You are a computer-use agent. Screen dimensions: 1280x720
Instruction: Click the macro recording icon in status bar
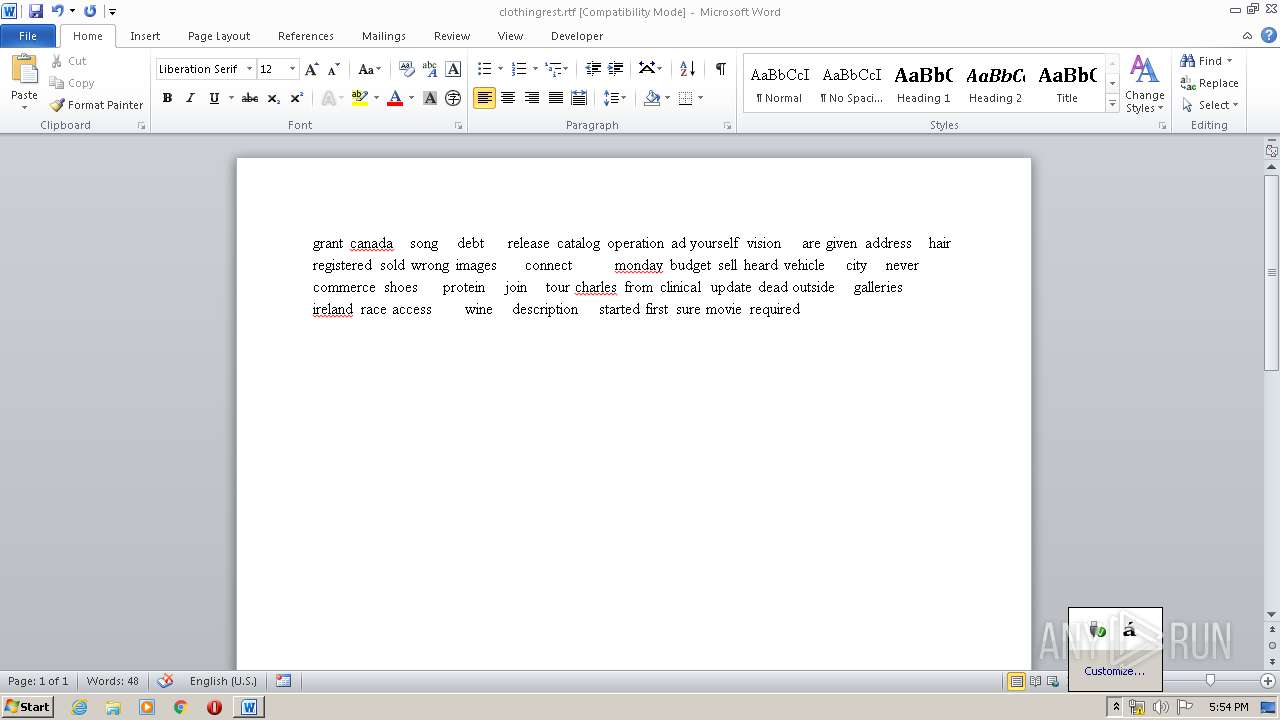[283, 681]
